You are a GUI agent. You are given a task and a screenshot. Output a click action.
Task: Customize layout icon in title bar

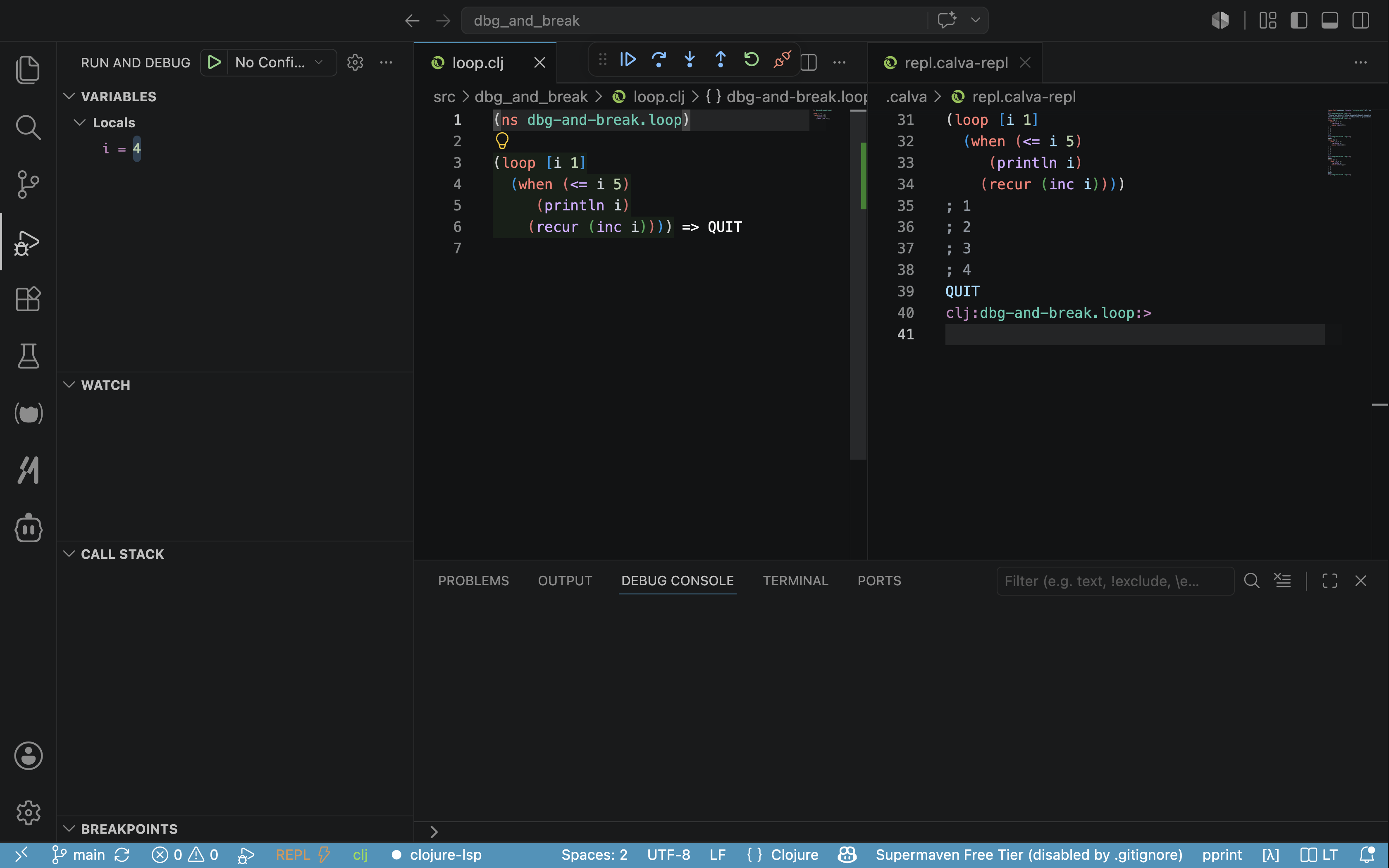pos(1268,21)
